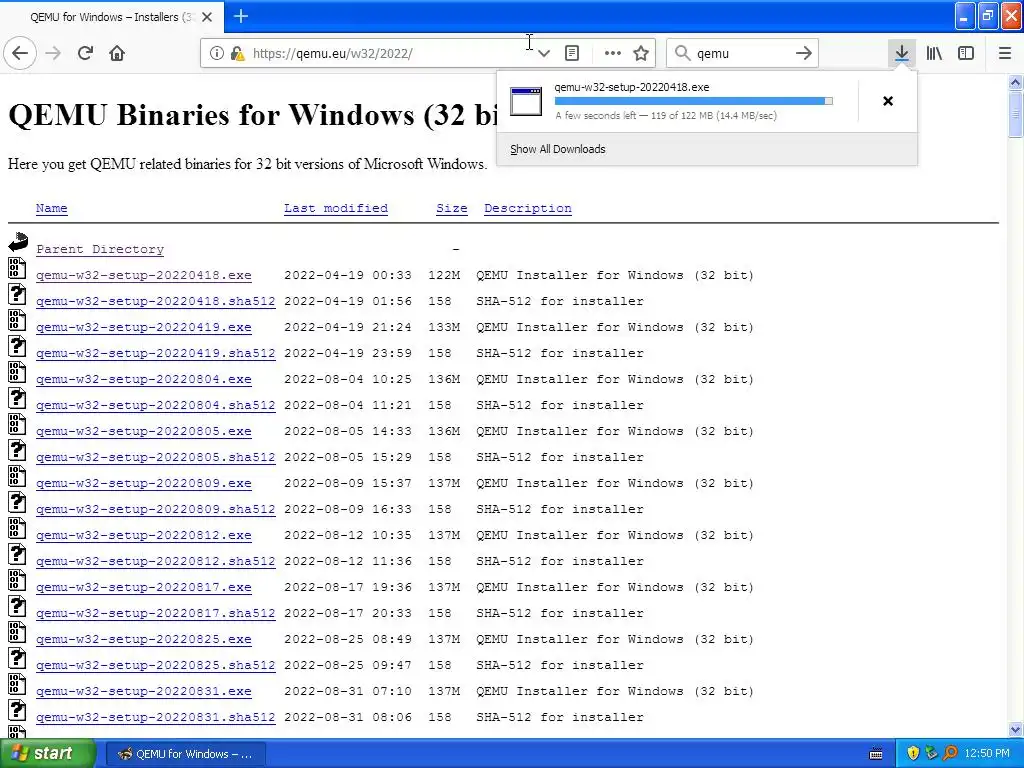Open qemu-w32-setup-20220805.sha512 link
The width and height of the screenshot is (1024, 768).
coord(155,458)
